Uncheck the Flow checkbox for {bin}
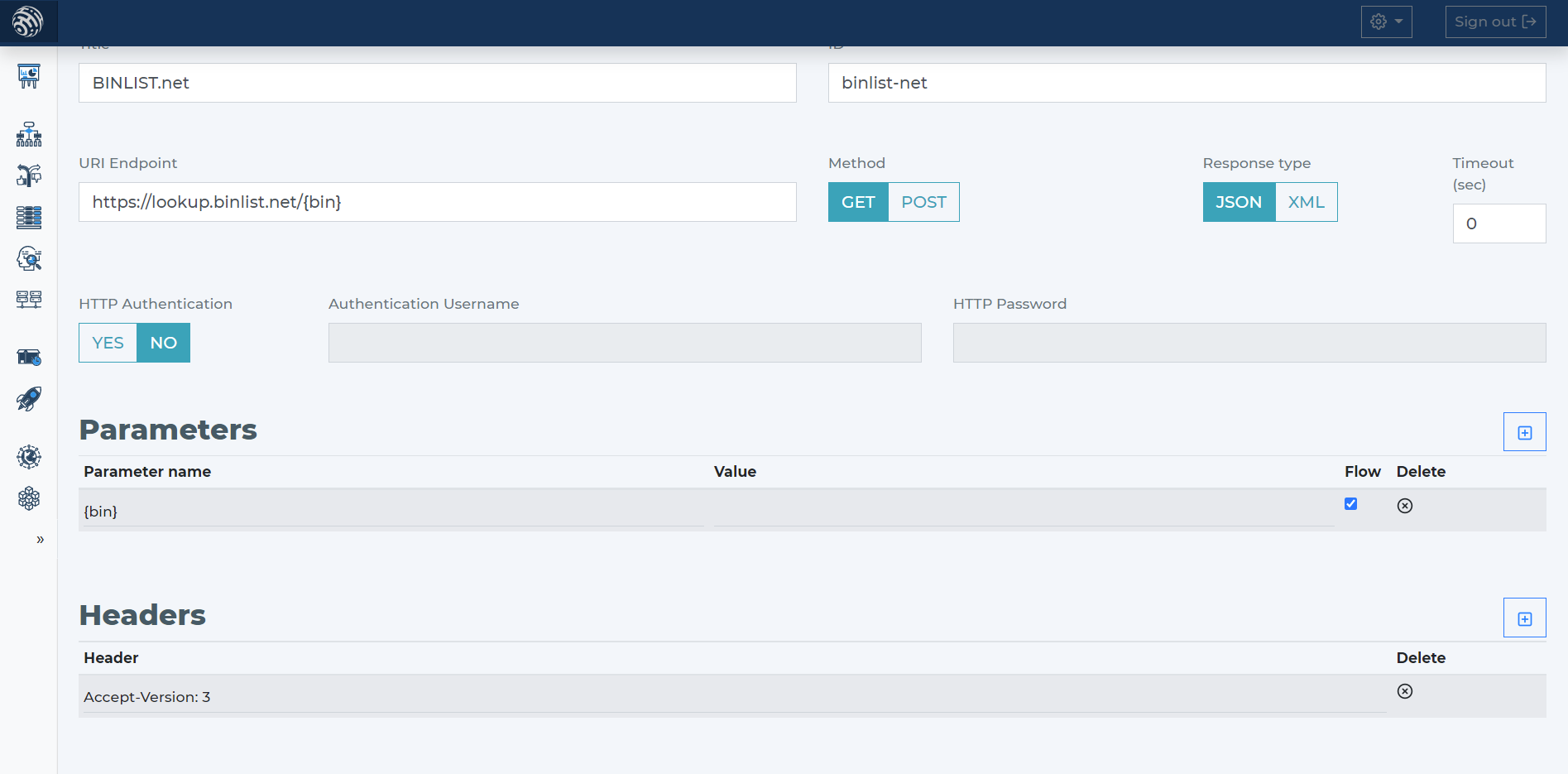Image resolution: width=1568 pixels, height=774 pixels. pyautogui.click(x=1350, y=503)
